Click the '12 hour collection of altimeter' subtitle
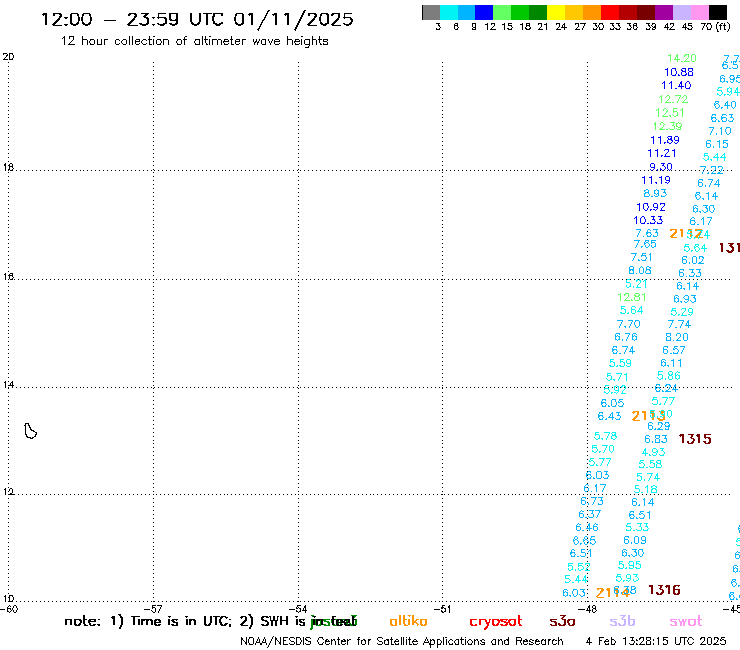This screenshot has height=650, width=740. click(x=194, y=41)
